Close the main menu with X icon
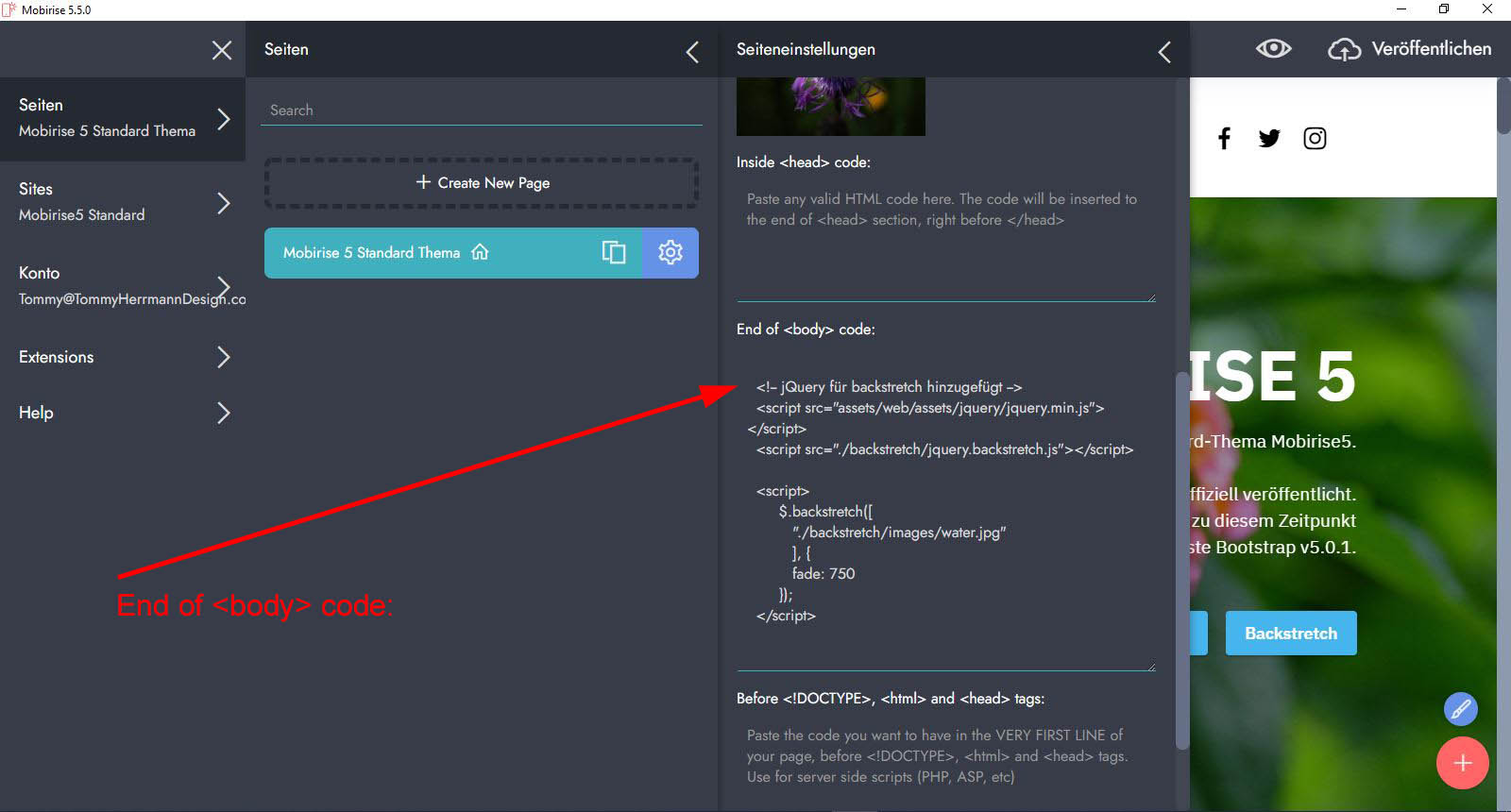This screenshot has width=1511, height=812. (222, 50)
